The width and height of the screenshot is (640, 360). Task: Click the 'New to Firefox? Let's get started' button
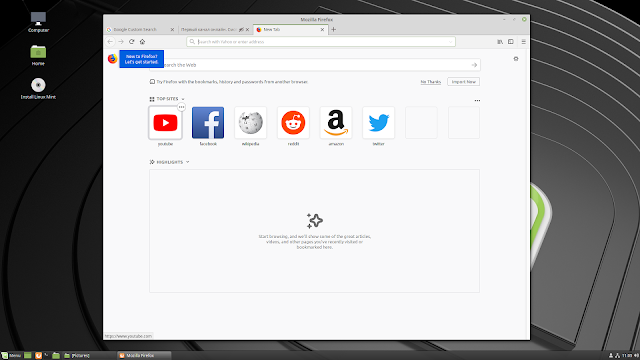point(142,59)
